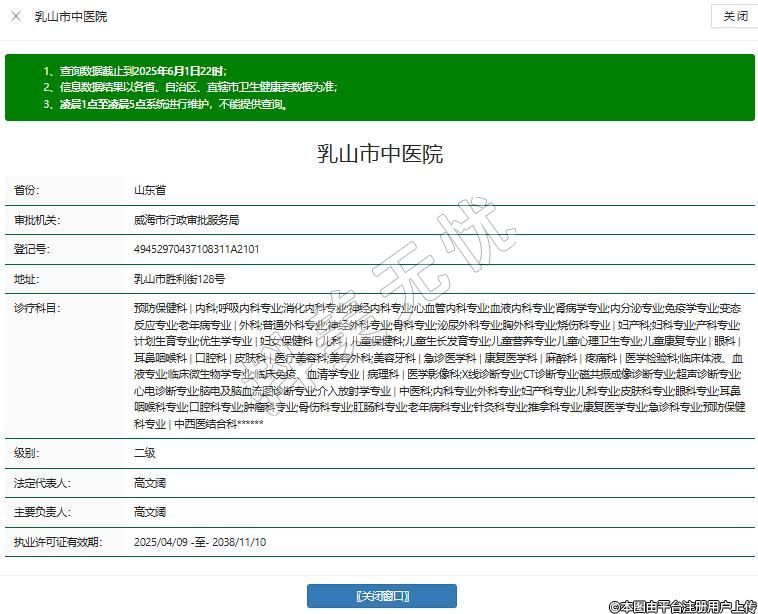Select the 诊疗科目 row label
This screenshot has height=614, width=758.
[x=36, y=308]
